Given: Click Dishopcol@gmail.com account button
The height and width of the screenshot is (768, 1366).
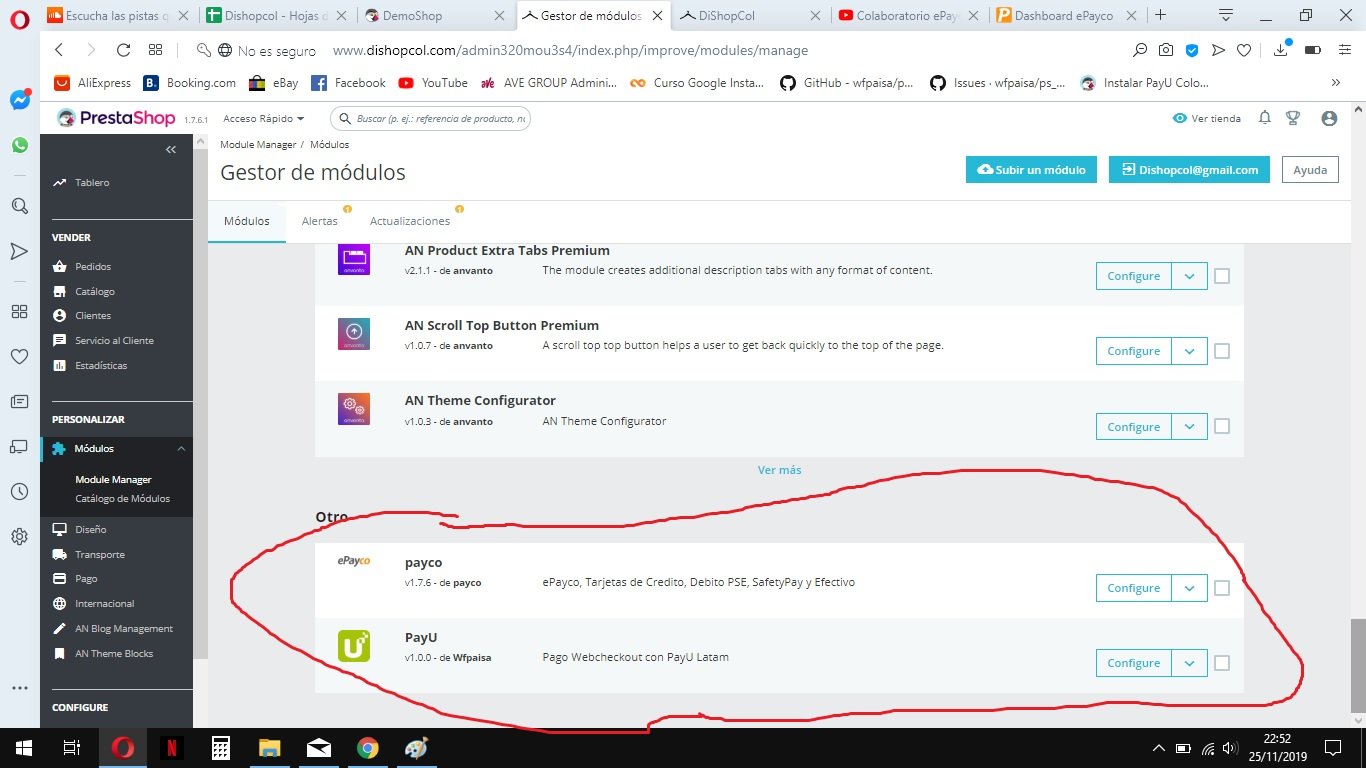Looking at the screenshot, I should coord(1189,170).
